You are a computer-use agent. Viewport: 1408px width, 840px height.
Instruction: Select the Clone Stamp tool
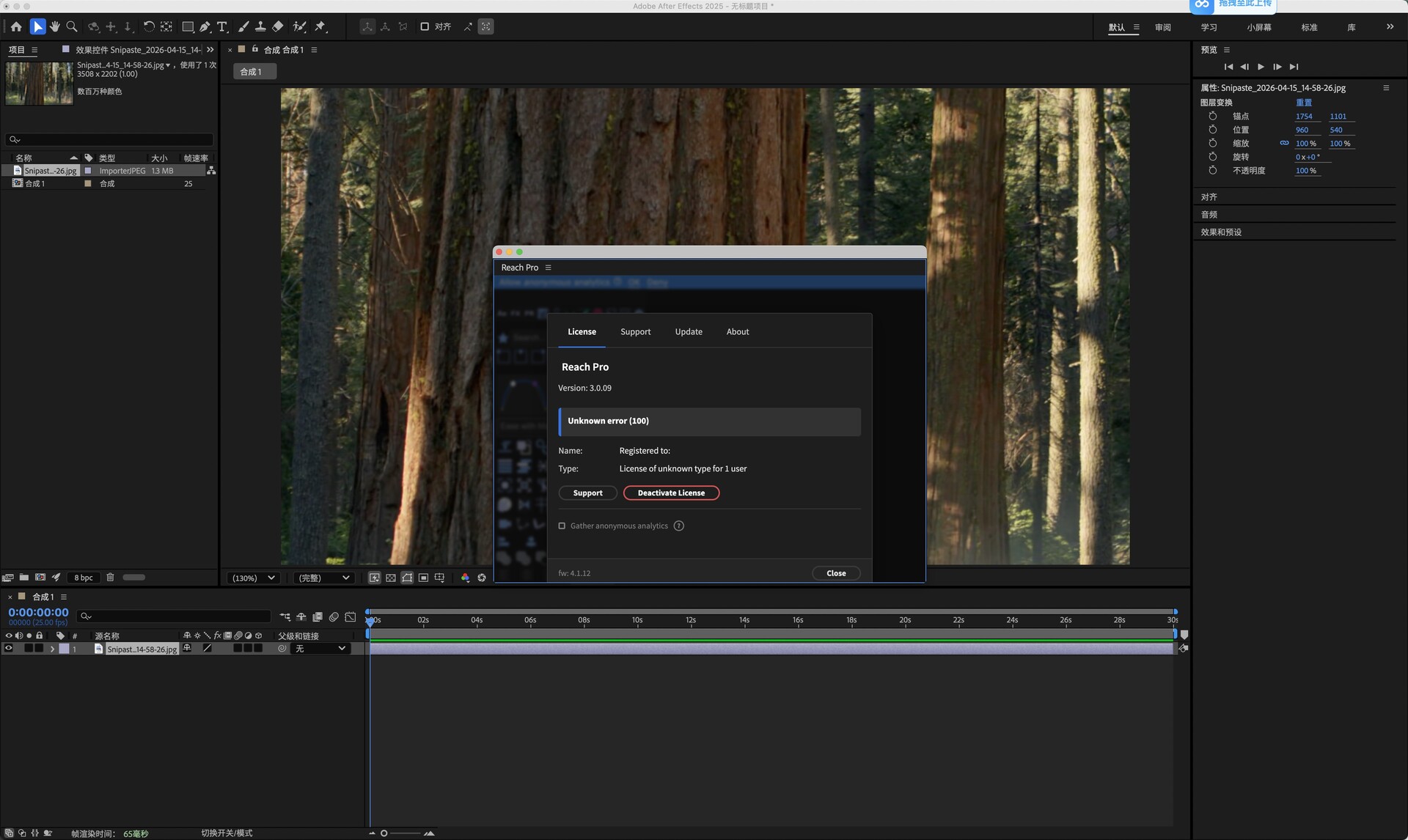[260, 26]
